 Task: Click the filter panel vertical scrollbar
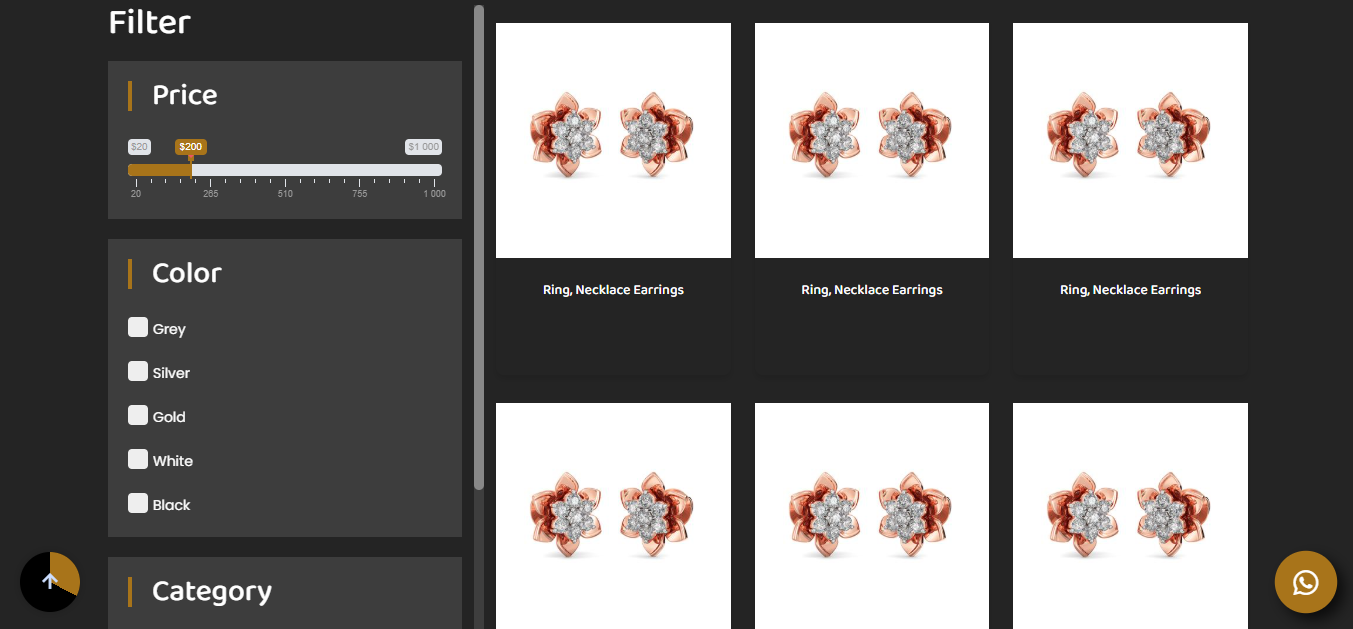(x=479, y=250)
